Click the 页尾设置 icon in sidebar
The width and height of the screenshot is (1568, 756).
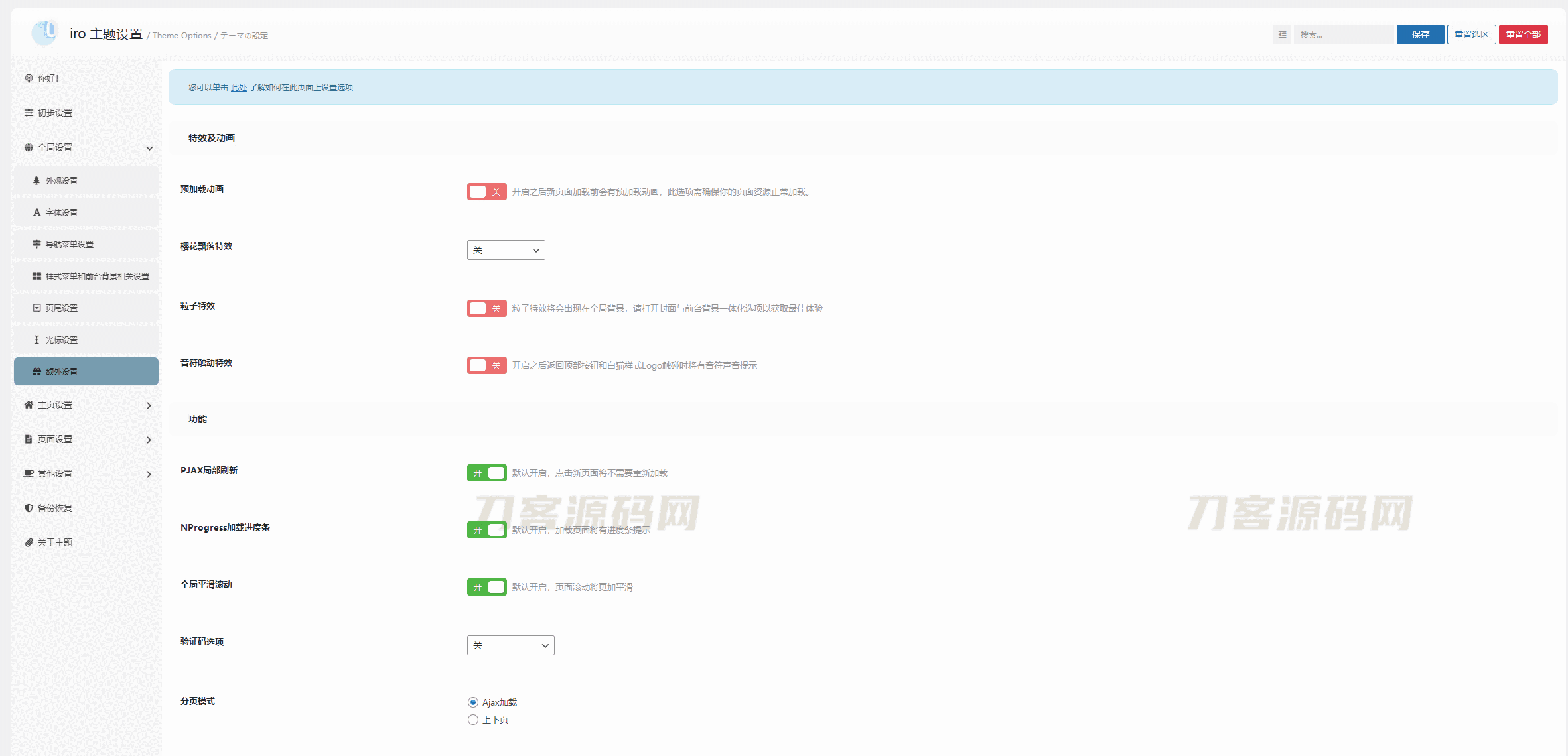click(x=36, y=308)
